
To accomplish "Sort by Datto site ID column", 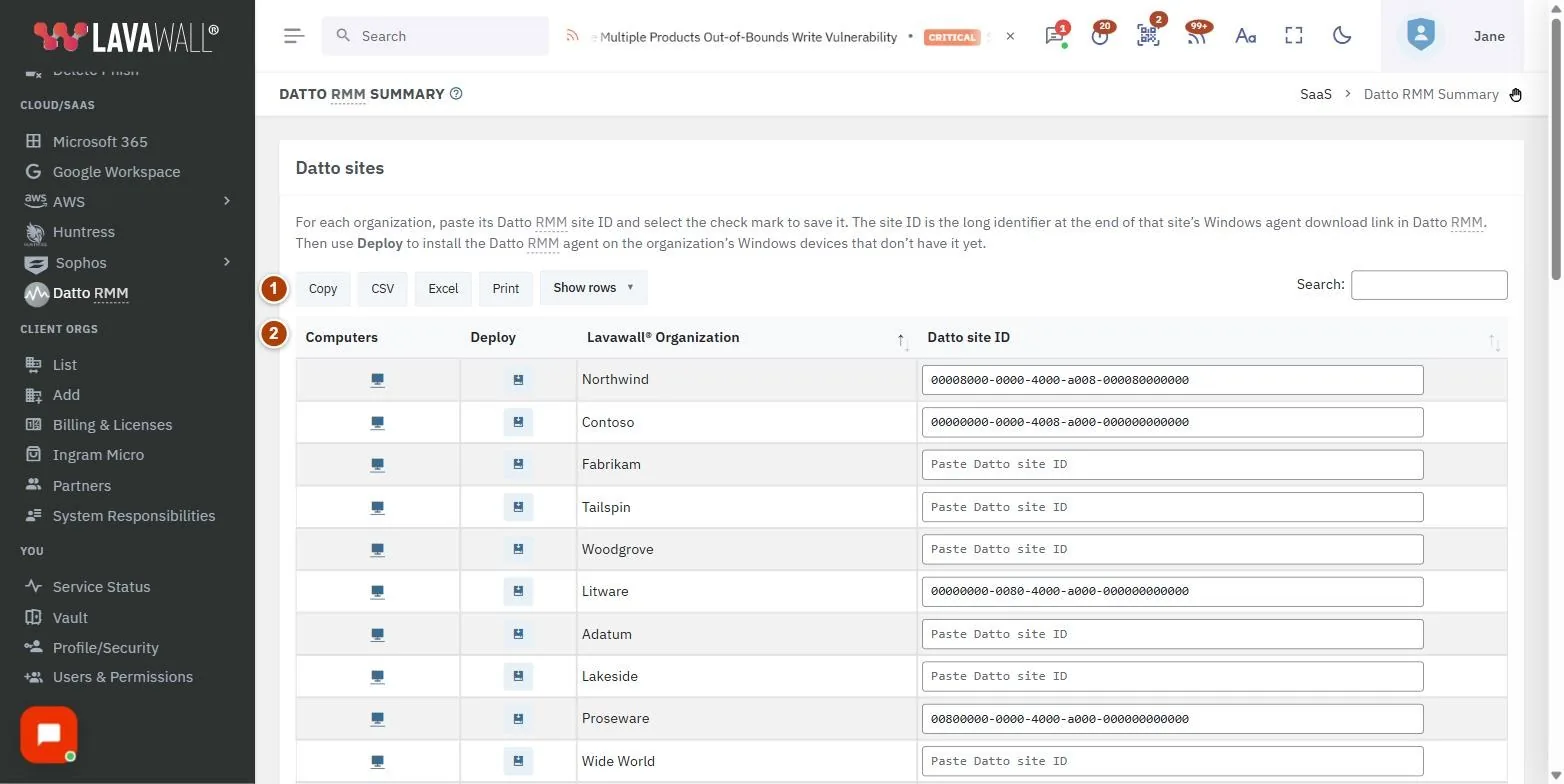I will point(1212,338).
